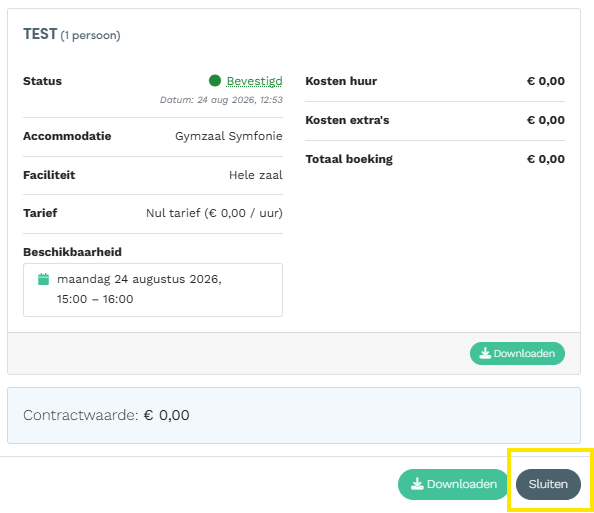
Task: Click the (1 persoon) label next to TEST
Action: click(91, 35)
